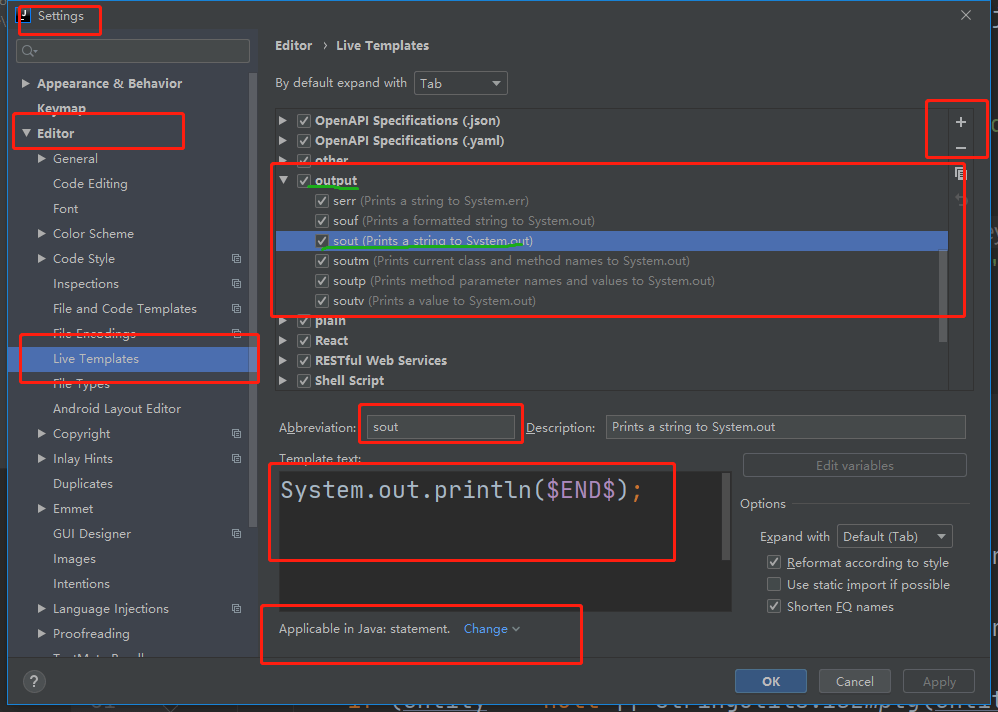998x712 pixels.
Task: Open the Expand with Default (Tab) dropdown
Action: [895, 536]
